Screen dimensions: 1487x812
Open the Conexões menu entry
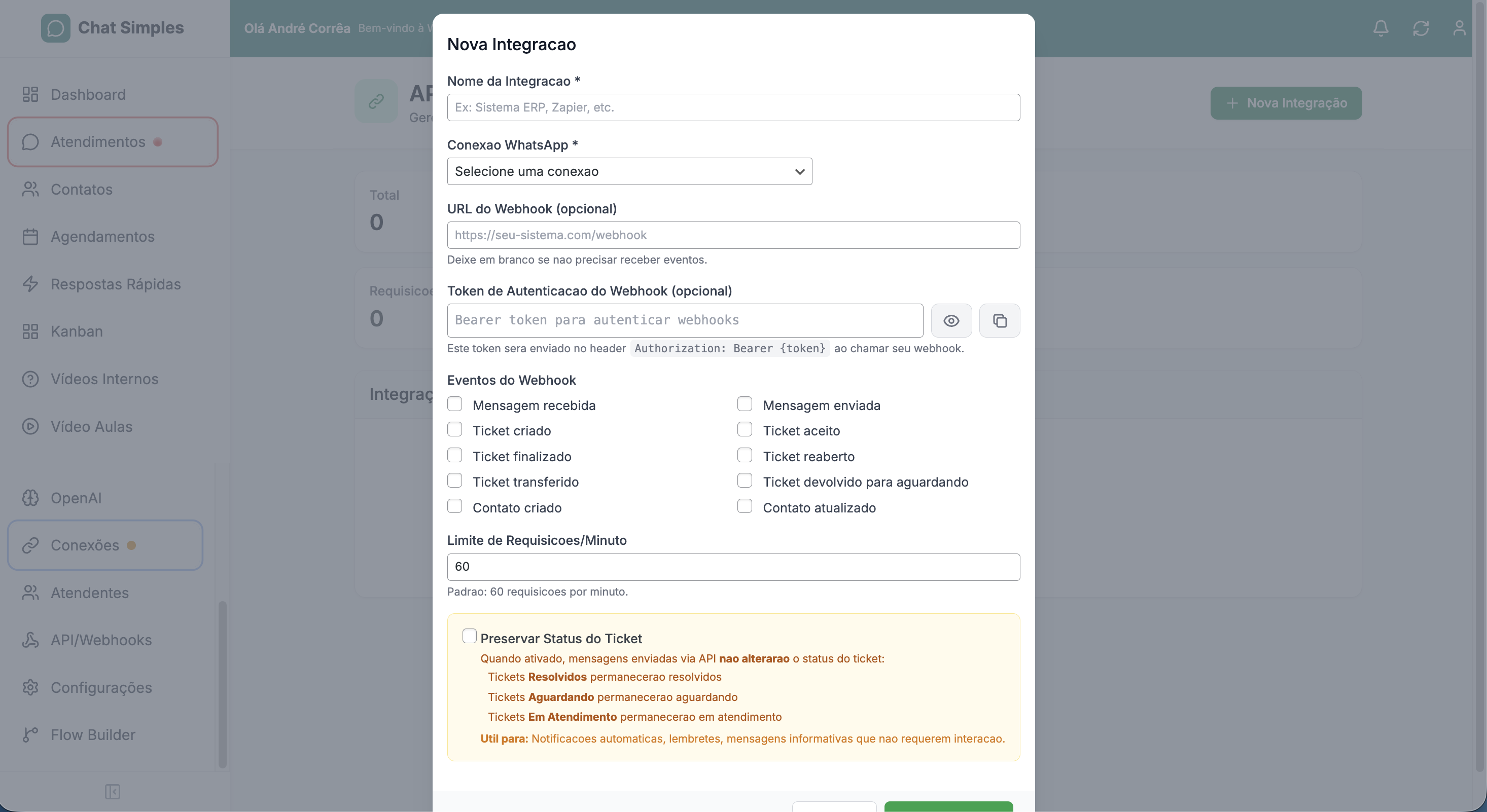point(84,545)
